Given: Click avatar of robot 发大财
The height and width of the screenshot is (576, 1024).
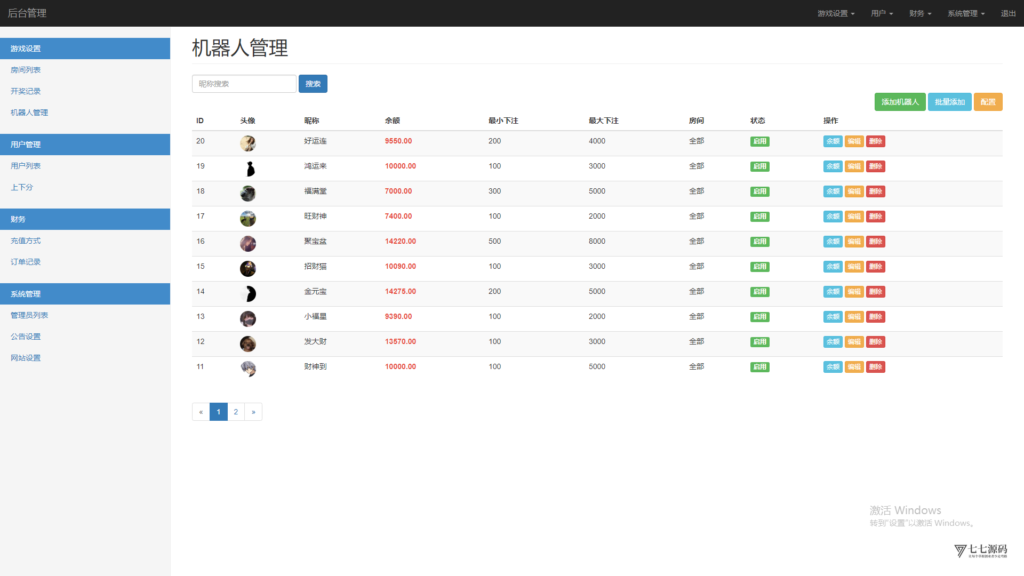Looking at the screenshot, I should 247,343.
